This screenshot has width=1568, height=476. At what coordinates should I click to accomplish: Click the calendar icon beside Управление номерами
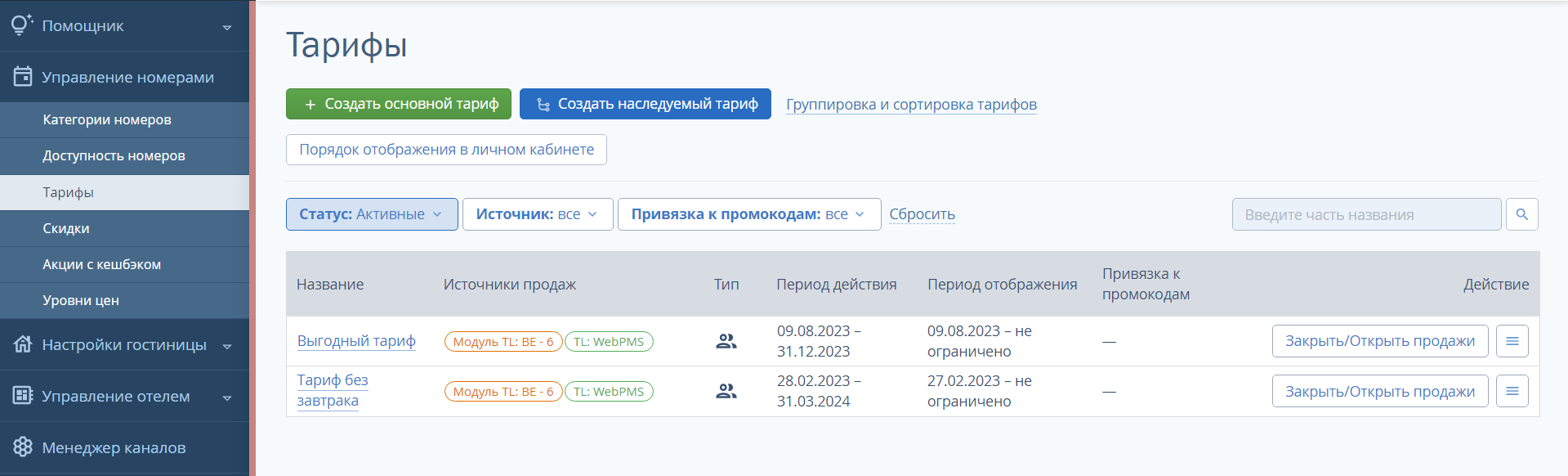point(23,76)
